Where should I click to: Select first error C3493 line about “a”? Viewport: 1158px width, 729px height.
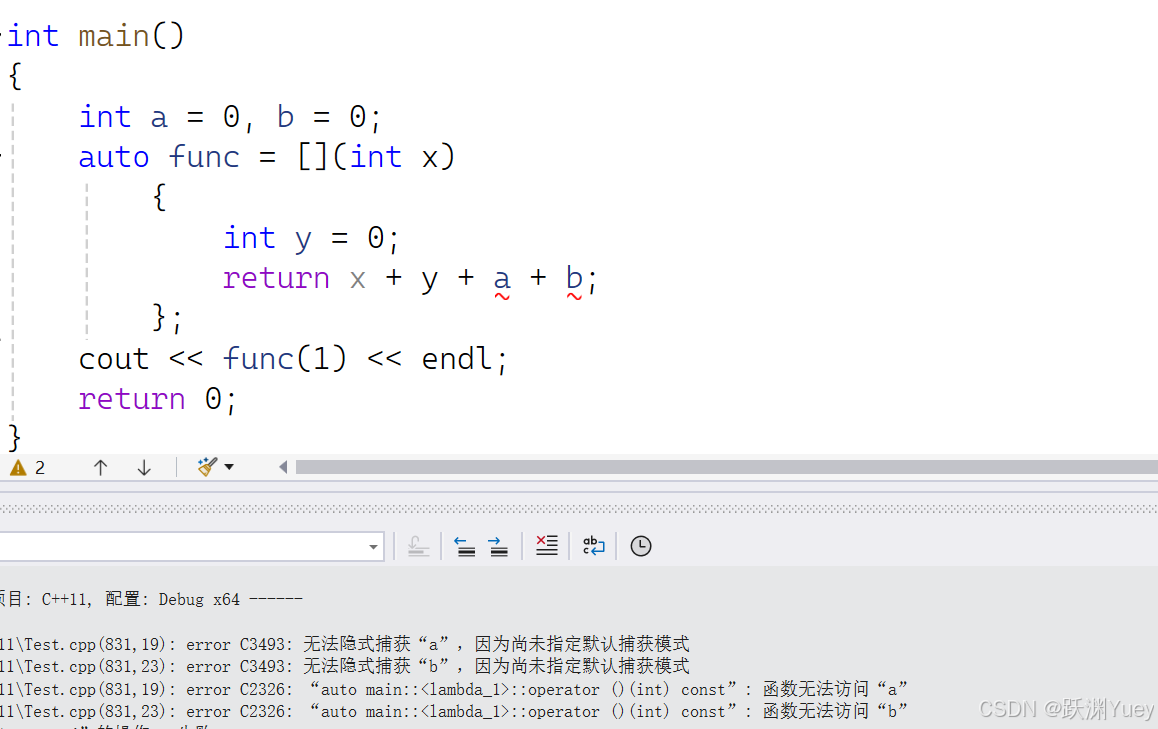(x=344, y=644)
